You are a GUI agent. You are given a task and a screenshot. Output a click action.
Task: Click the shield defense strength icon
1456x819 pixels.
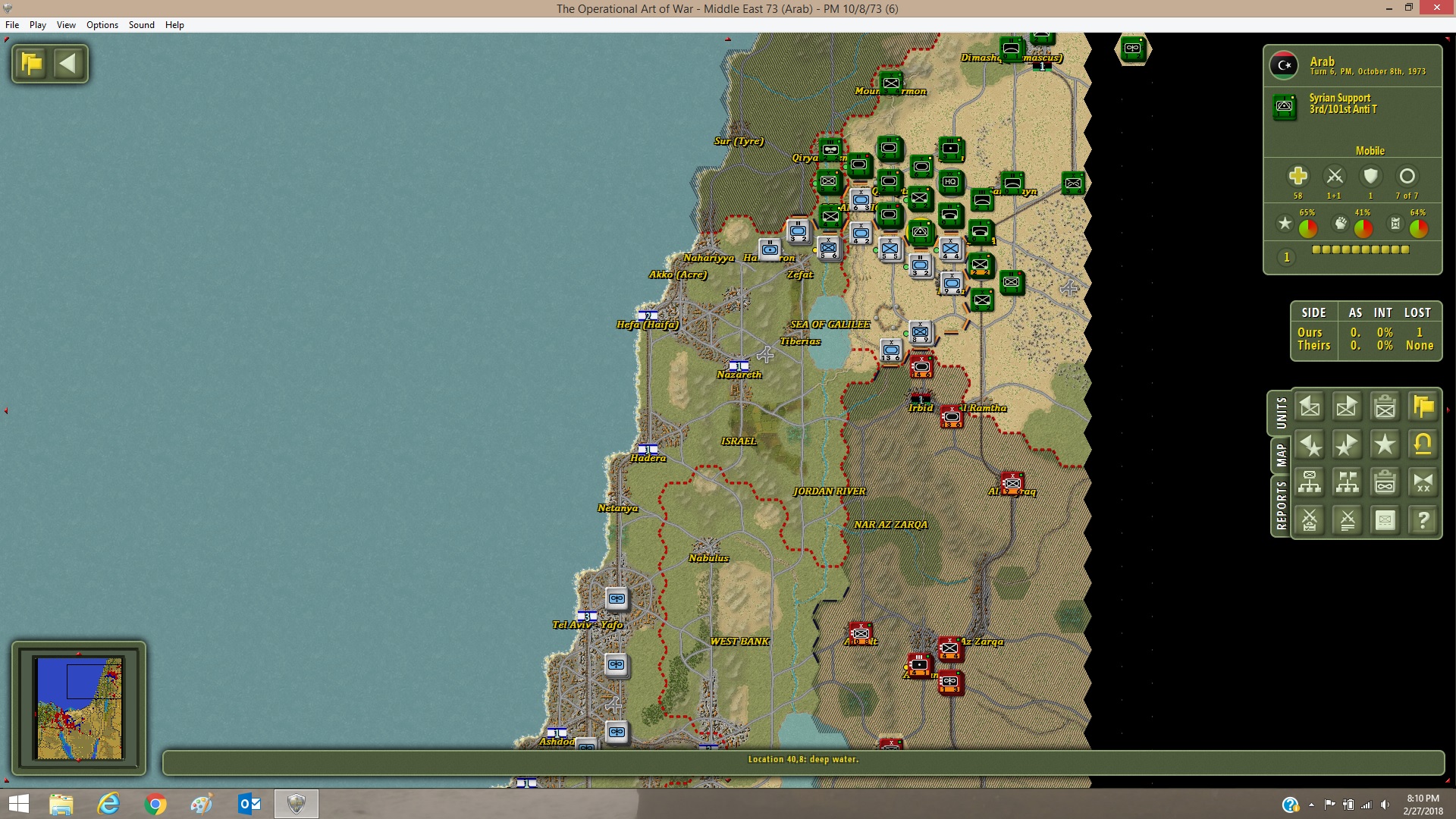[1370, 176]
